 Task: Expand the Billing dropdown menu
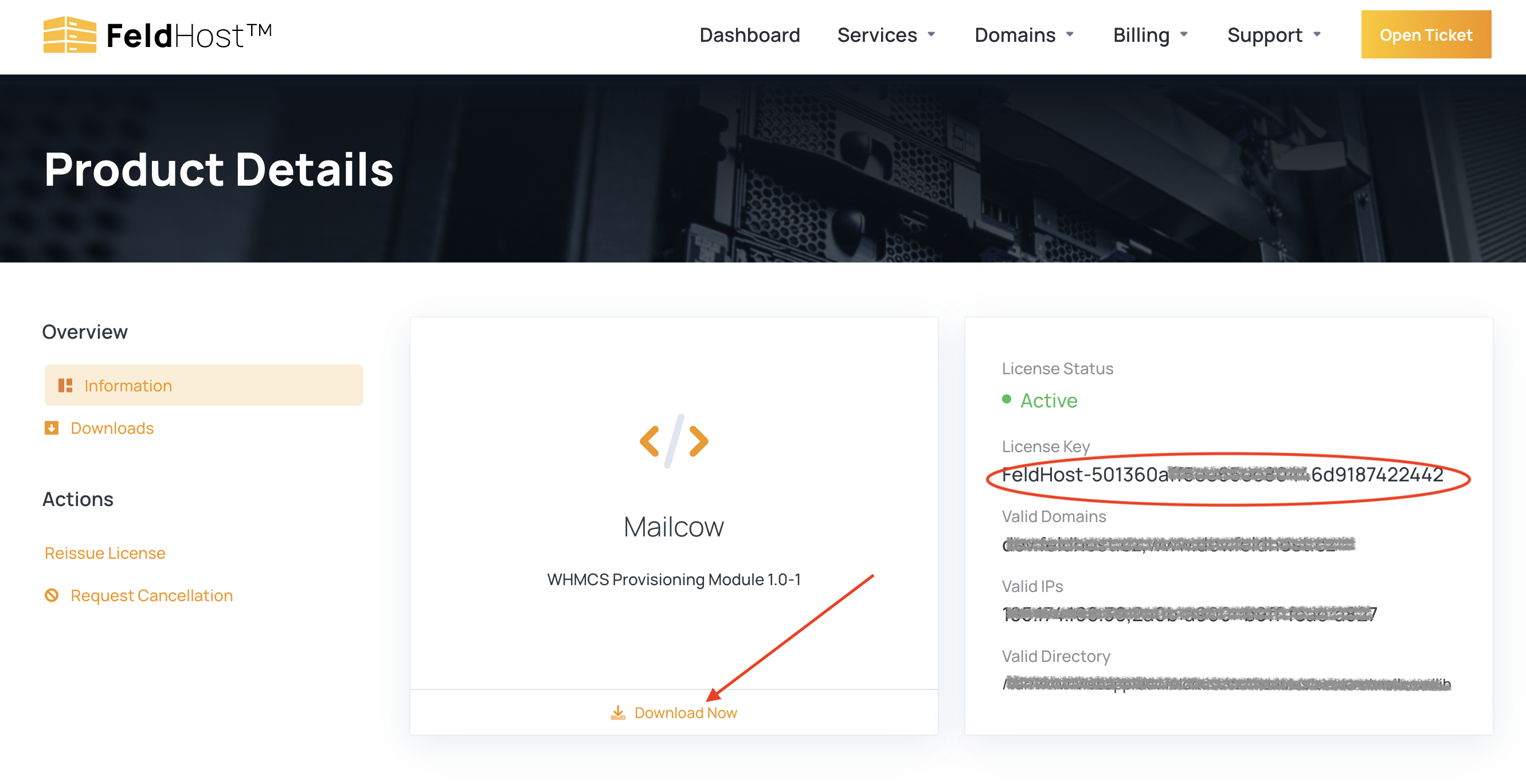[1151, 35]
